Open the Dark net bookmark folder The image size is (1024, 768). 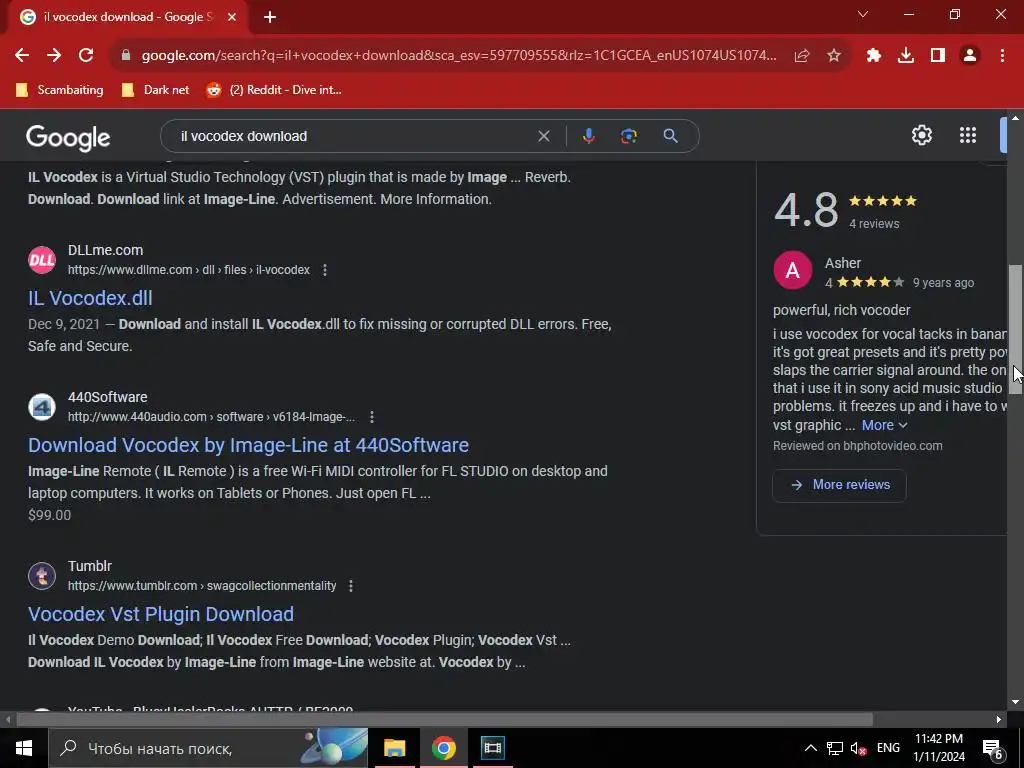click(x=155, y=90)
